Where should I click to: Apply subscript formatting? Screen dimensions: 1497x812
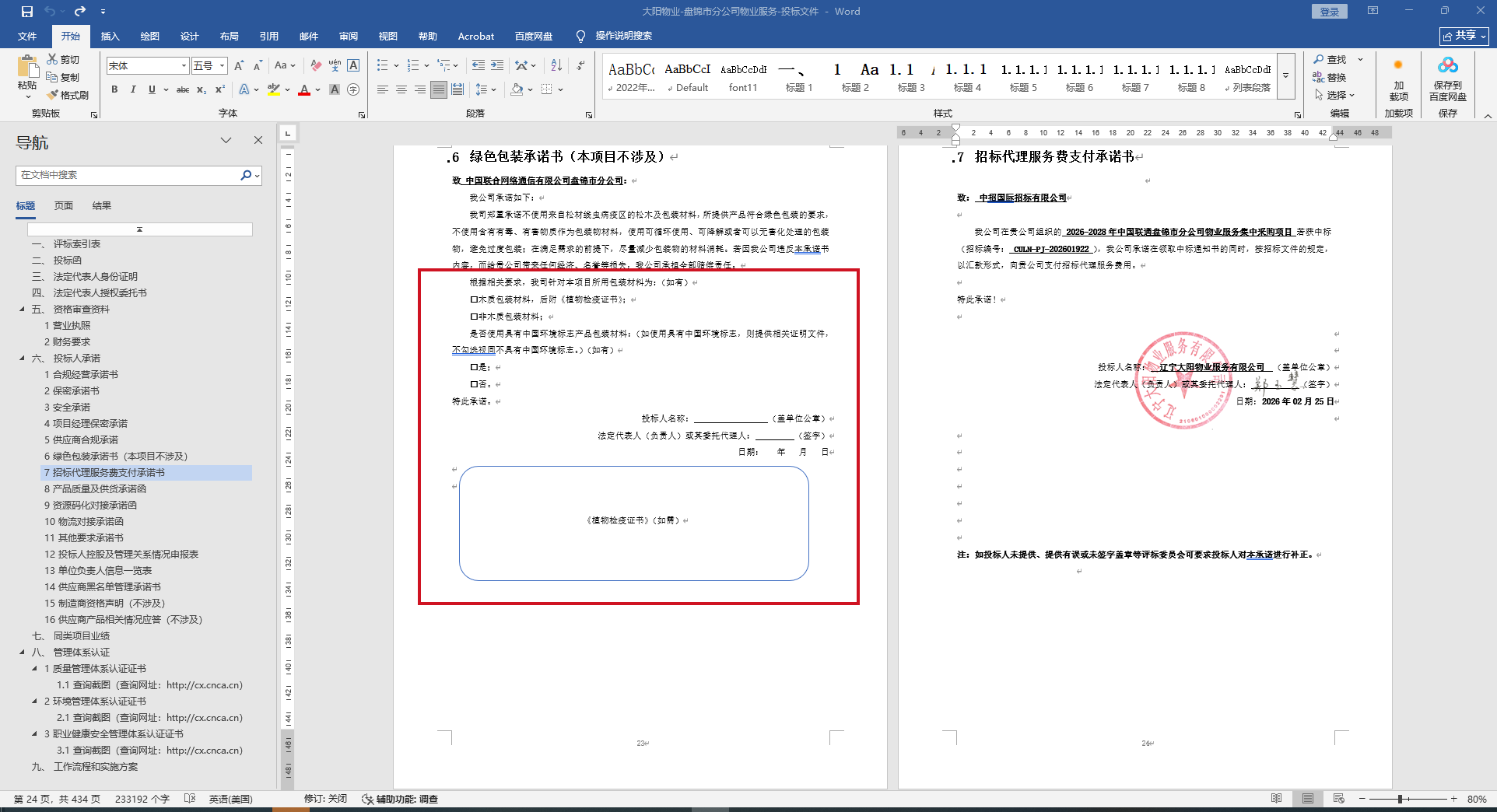202,89
